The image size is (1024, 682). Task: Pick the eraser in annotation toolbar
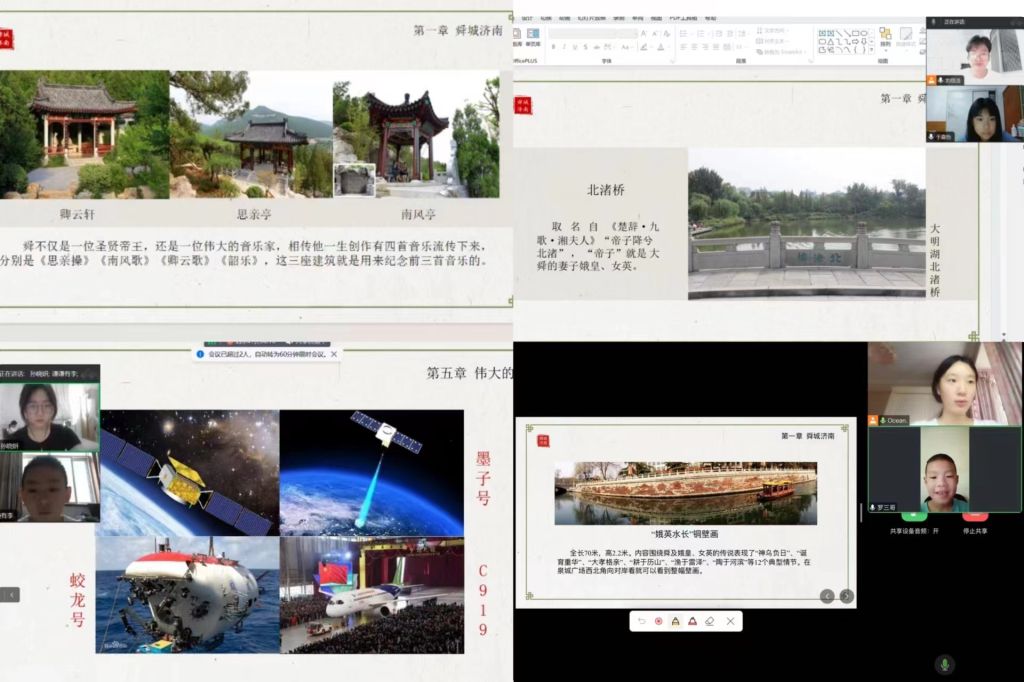pyautogui.click(x=710, y=621)
